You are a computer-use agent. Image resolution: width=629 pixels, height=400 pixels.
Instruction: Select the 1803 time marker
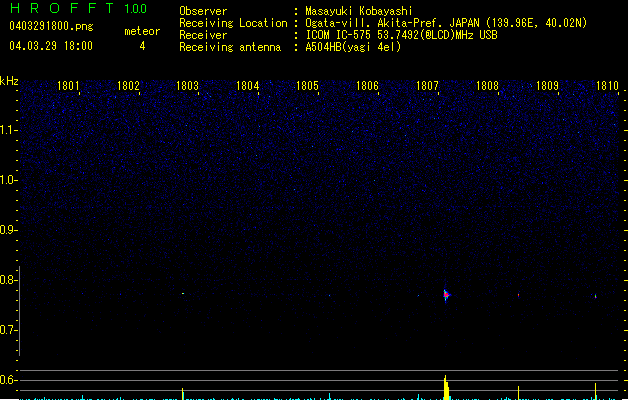(188, 86)
